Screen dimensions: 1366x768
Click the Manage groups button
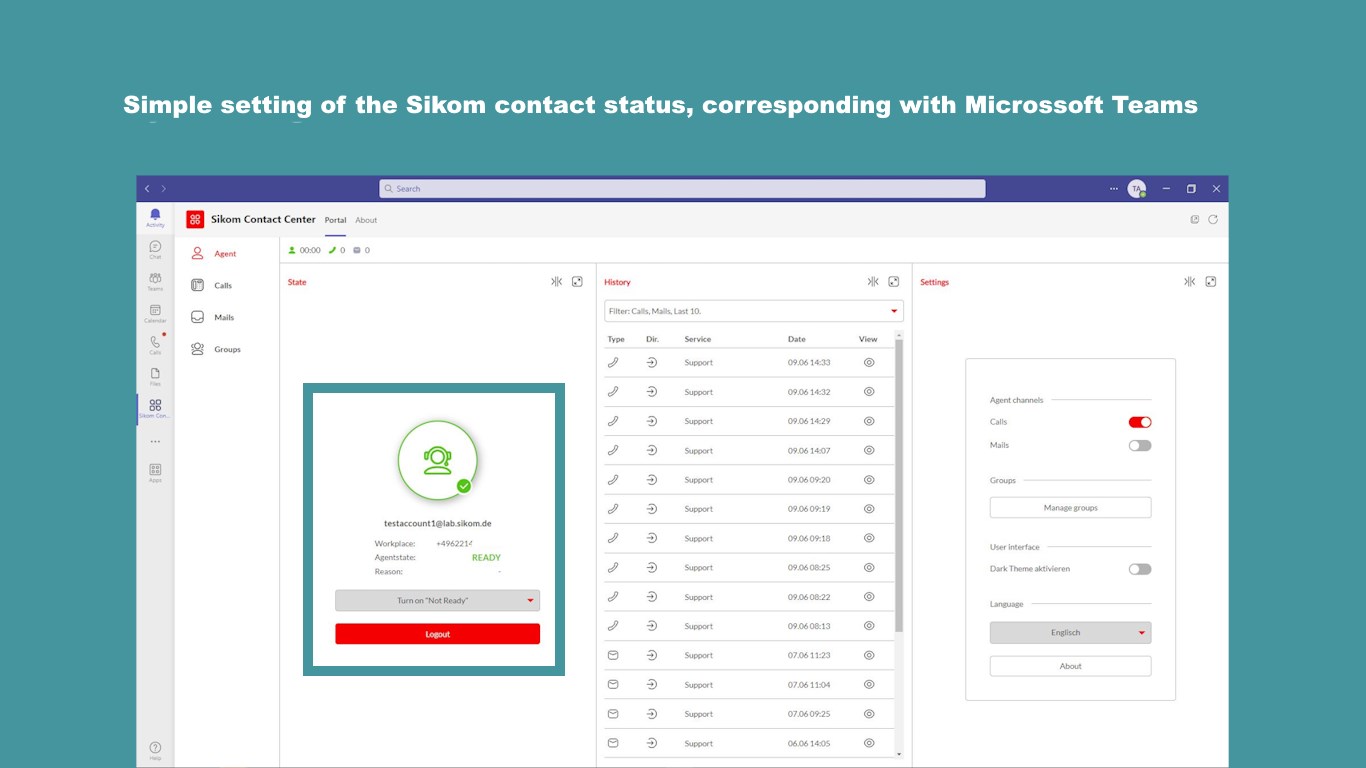[x=1070, y=508]
